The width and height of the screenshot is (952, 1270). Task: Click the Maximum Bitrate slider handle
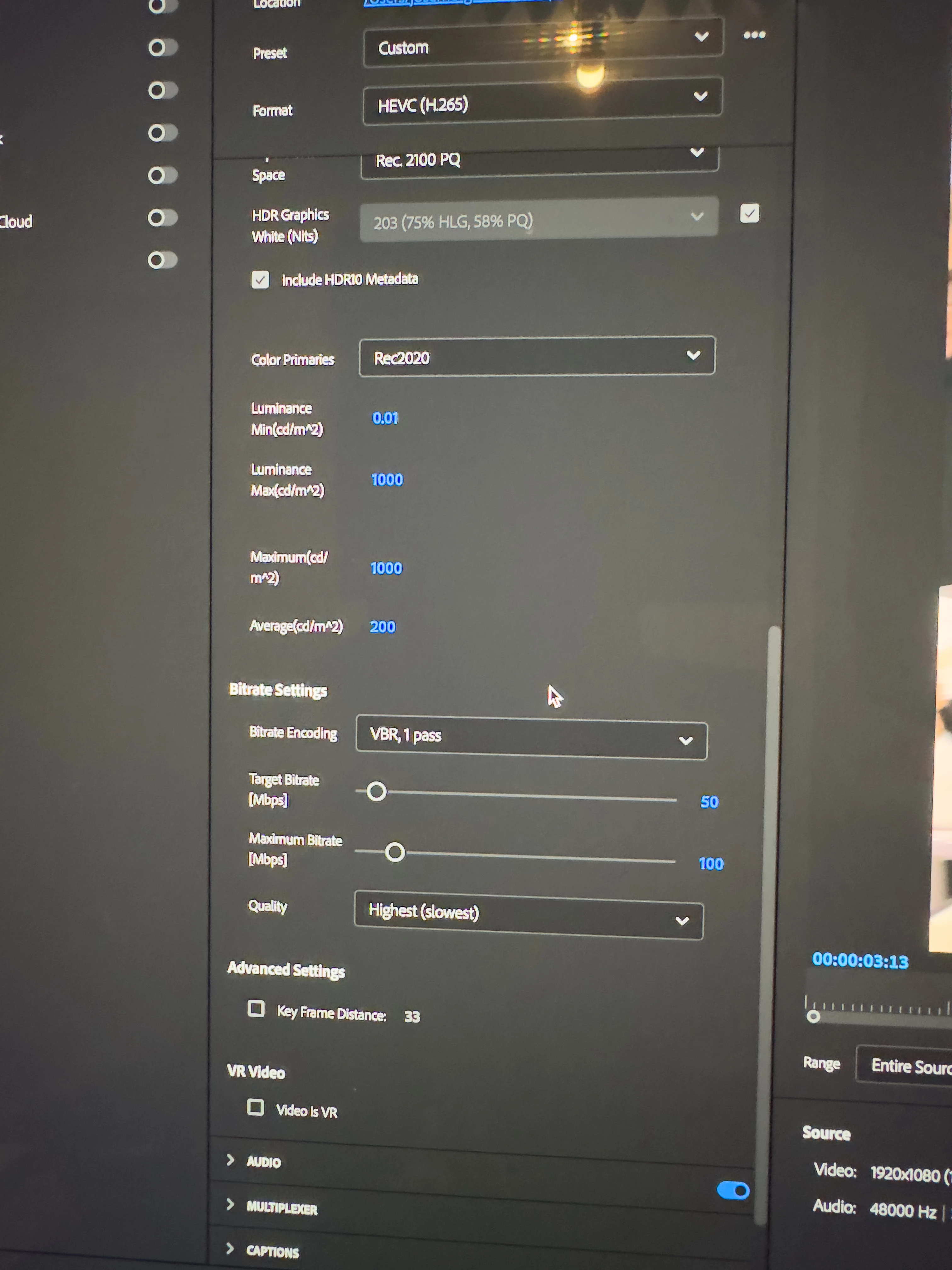(x=395, y=853)
